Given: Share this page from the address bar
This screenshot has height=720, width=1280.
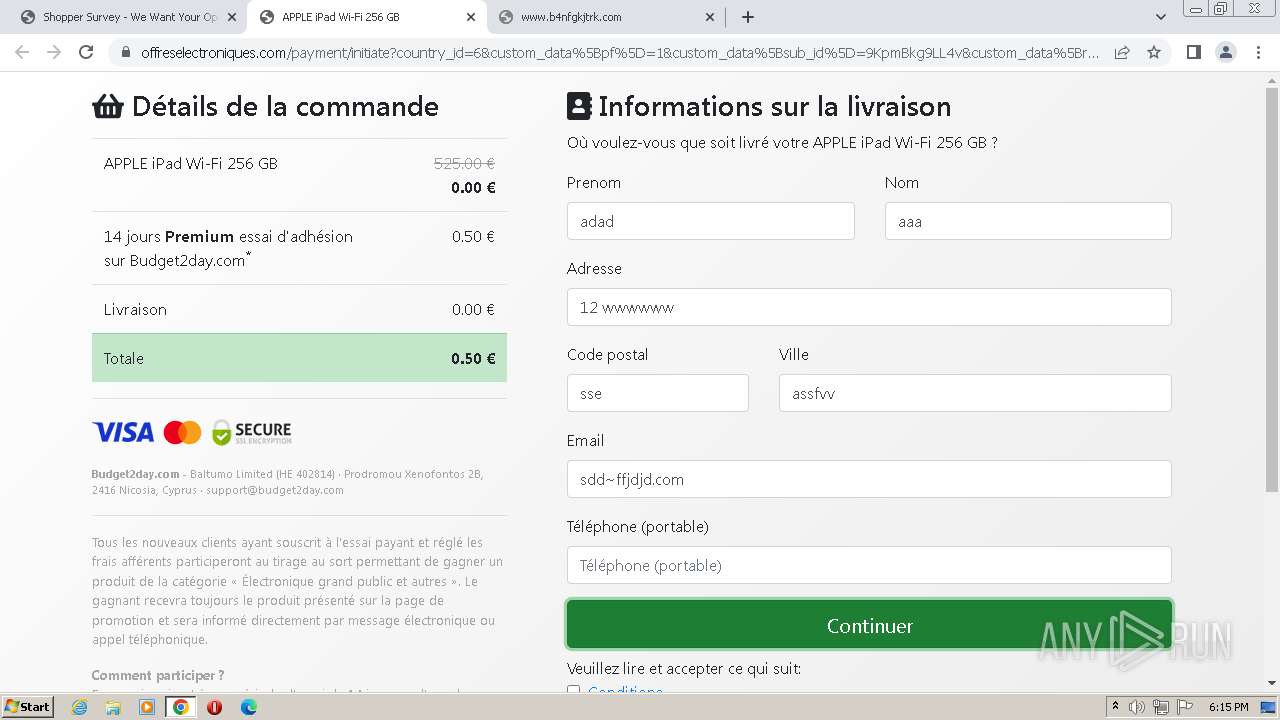Looking at the screenshot, I should click(x=1122, y=52).
